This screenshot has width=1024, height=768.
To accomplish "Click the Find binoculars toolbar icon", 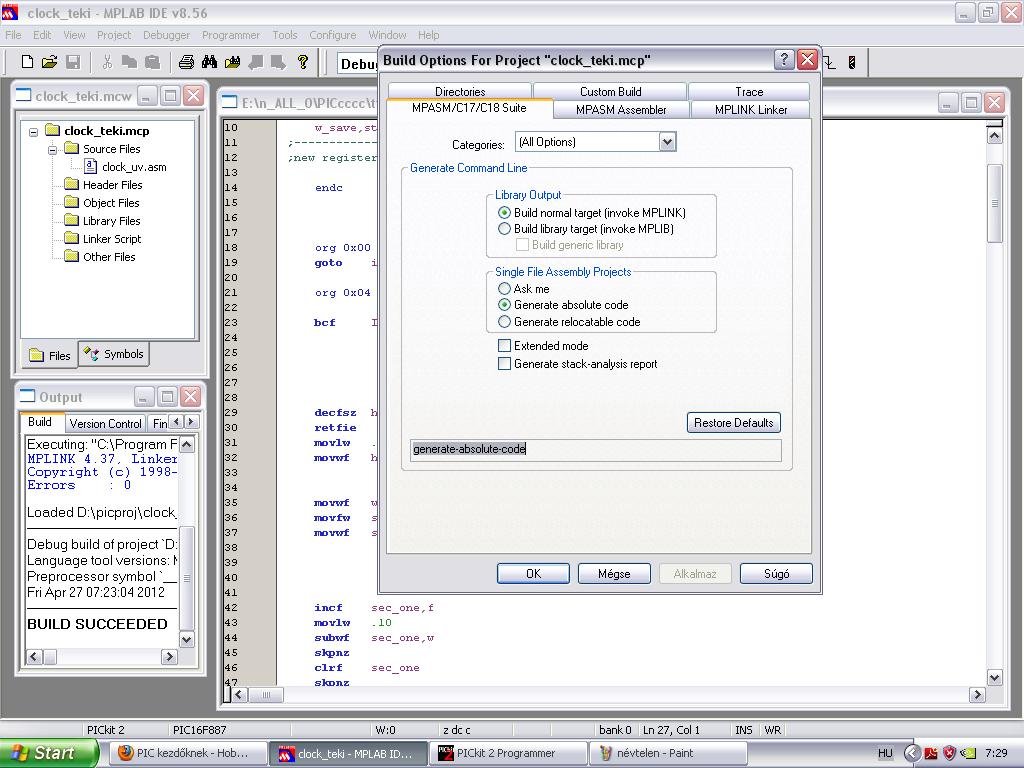I will [210, 62].
